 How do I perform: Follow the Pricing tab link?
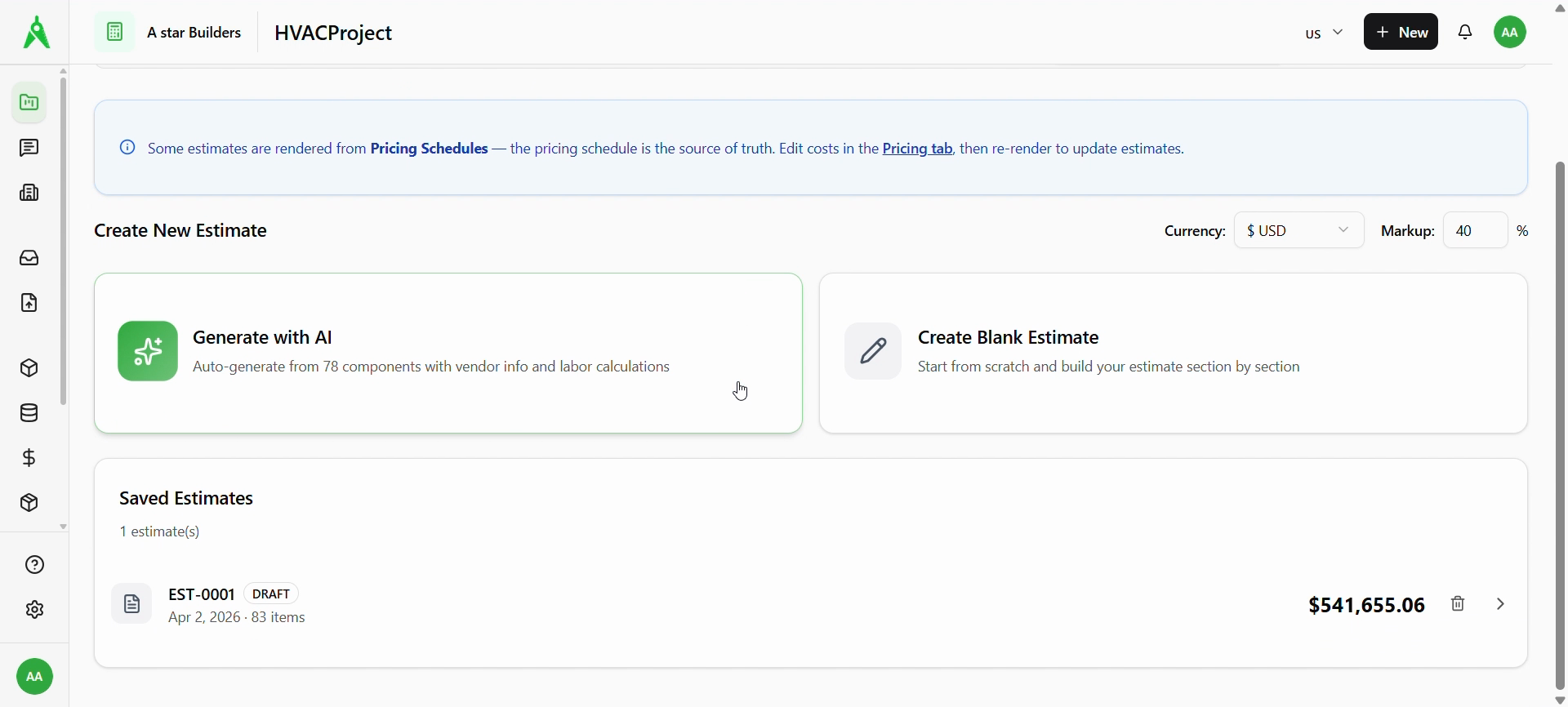click(917, 149)
